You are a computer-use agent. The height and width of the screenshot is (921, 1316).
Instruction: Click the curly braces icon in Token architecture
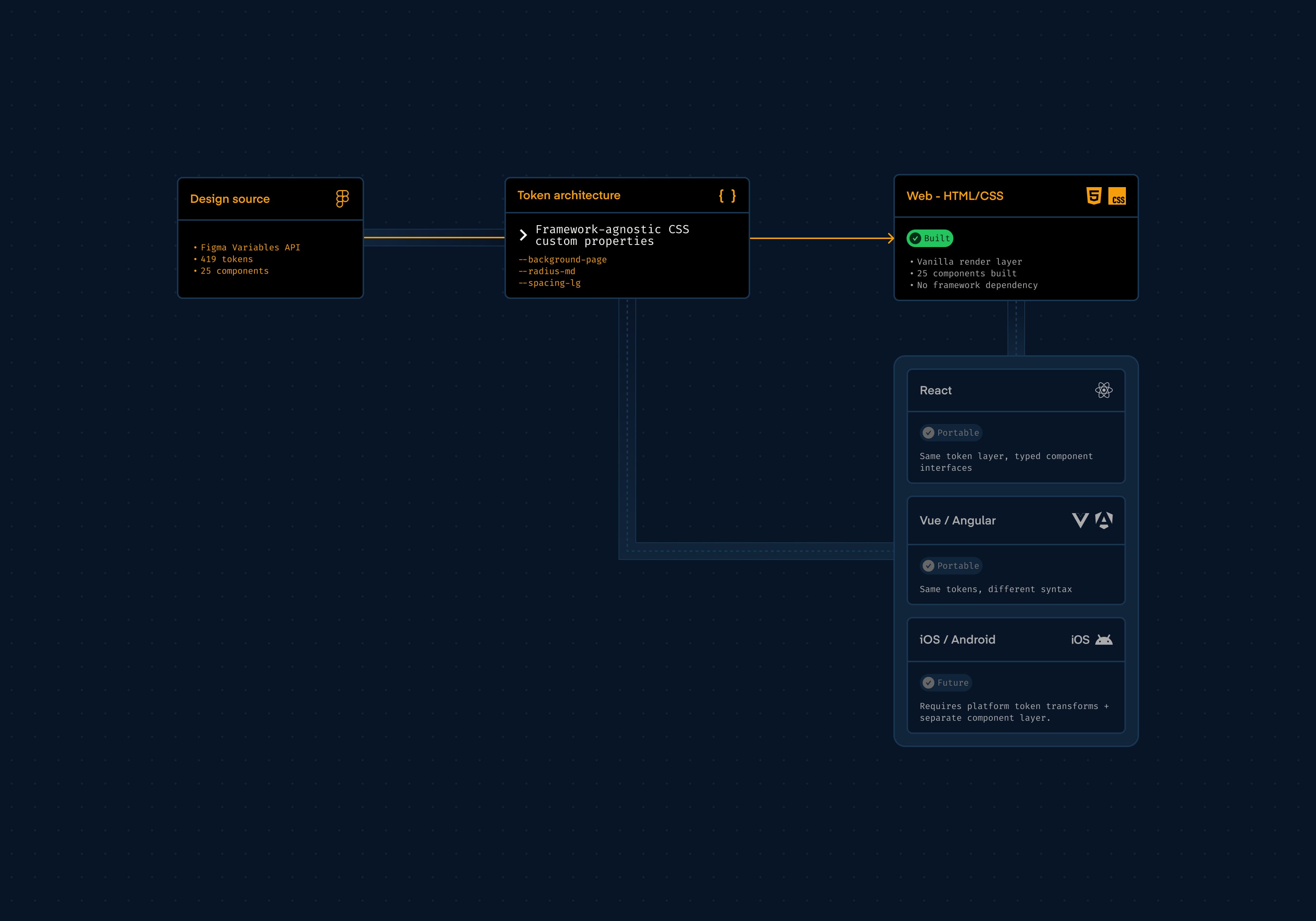(727, 196)
